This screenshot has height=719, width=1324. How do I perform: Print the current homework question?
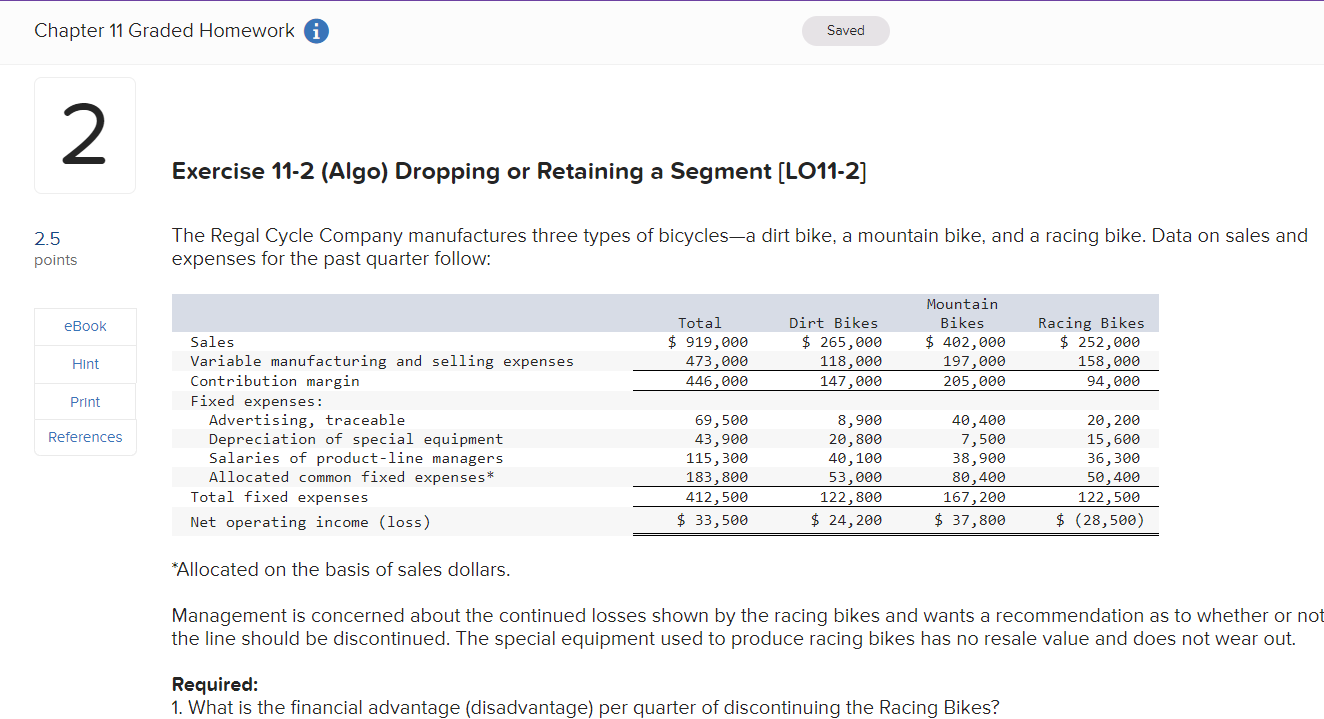click(84, 400)
